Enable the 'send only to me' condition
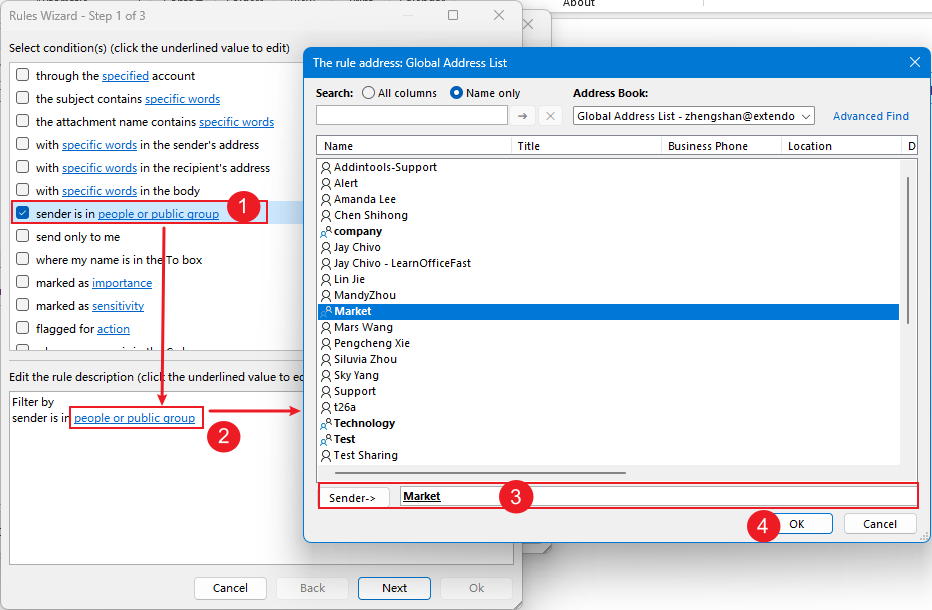This screenshot has width=932, height=610. [x=23, y=237]
